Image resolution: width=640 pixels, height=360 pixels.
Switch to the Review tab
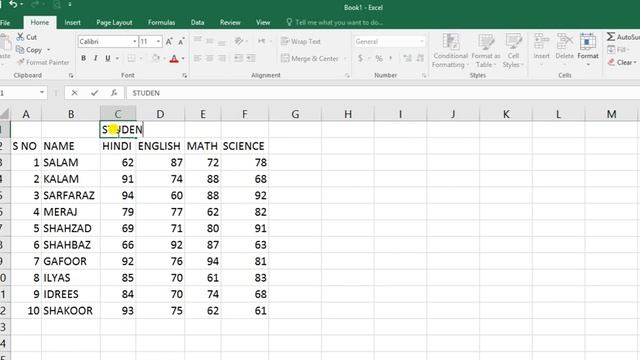(x=230, y=22)
